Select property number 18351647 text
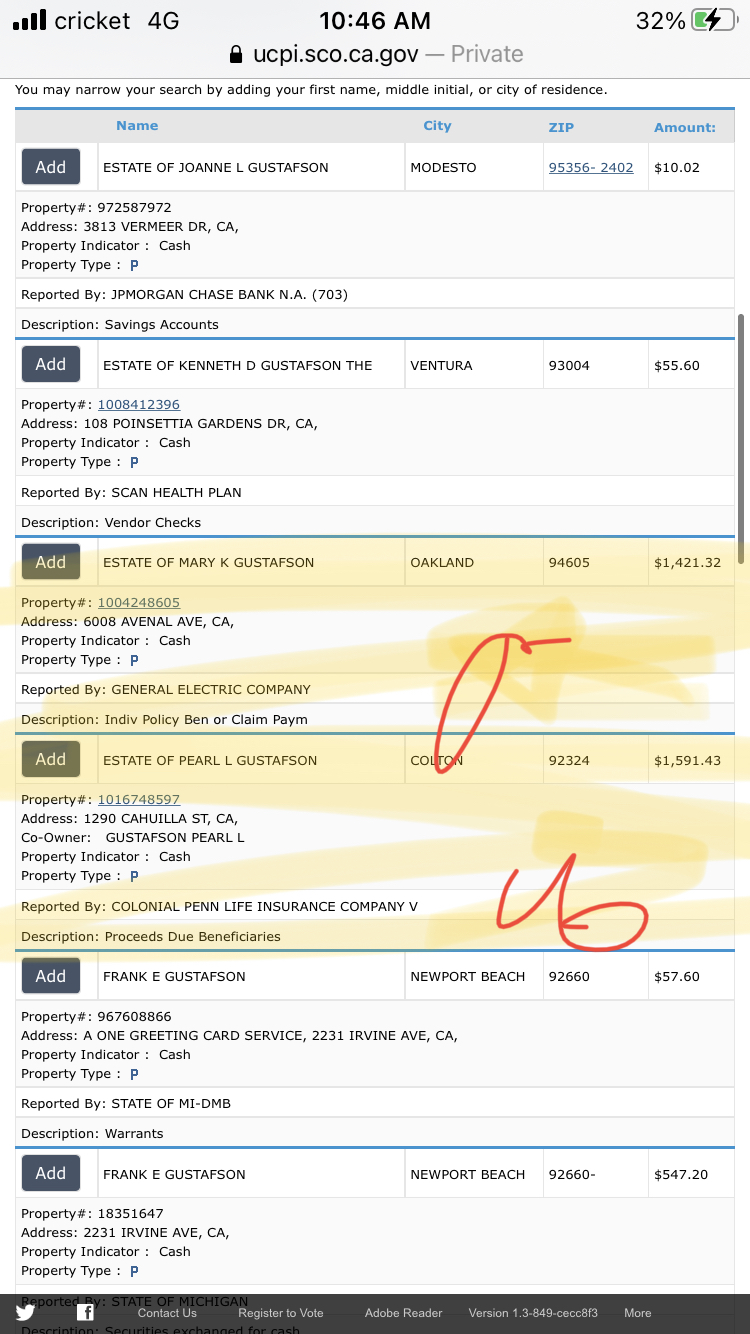 pyautogui.click(x=130, y=1213)
